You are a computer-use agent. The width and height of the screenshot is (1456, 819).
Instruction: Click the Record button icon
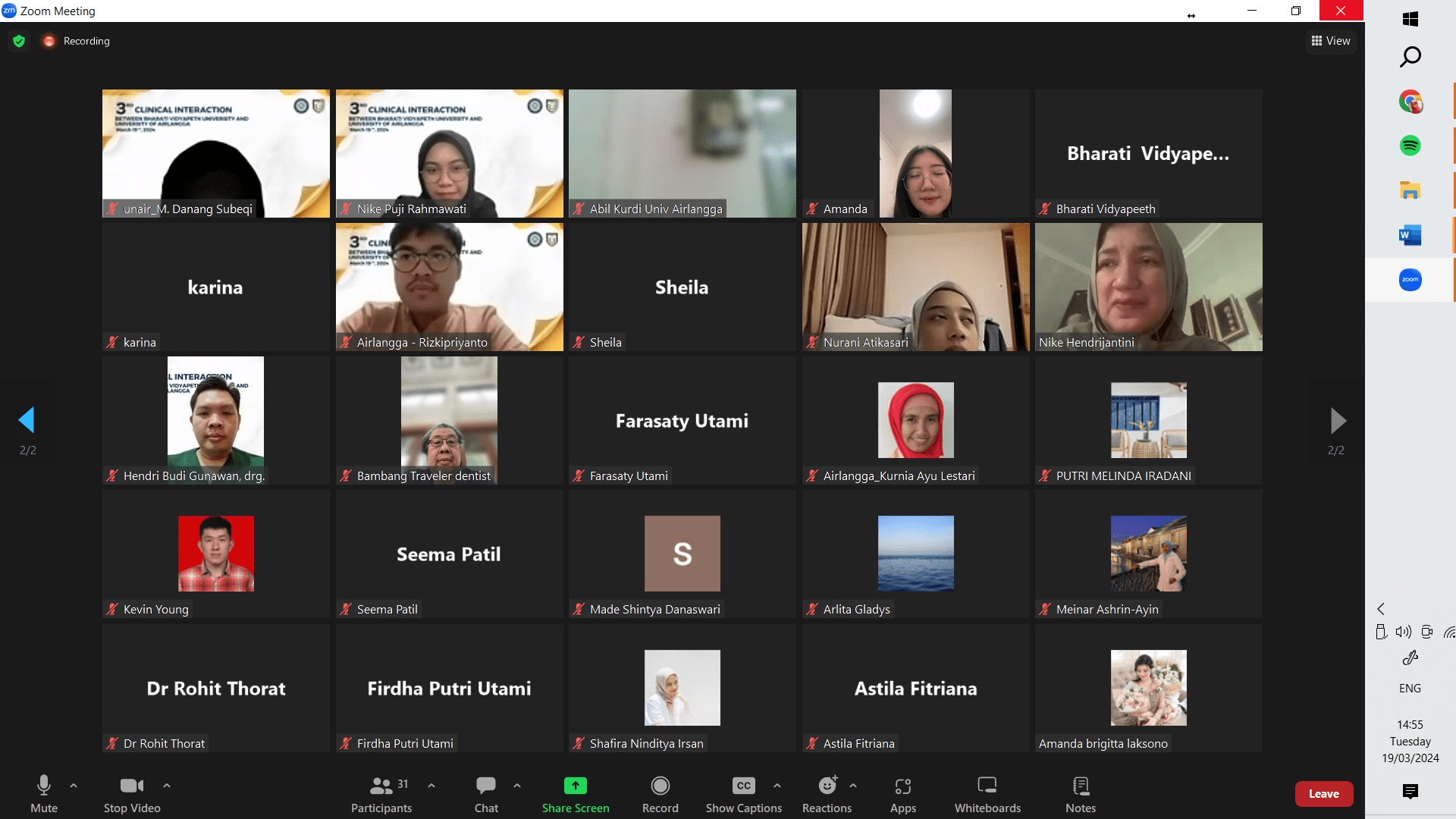pyautogui.click(x=660, y=786)
